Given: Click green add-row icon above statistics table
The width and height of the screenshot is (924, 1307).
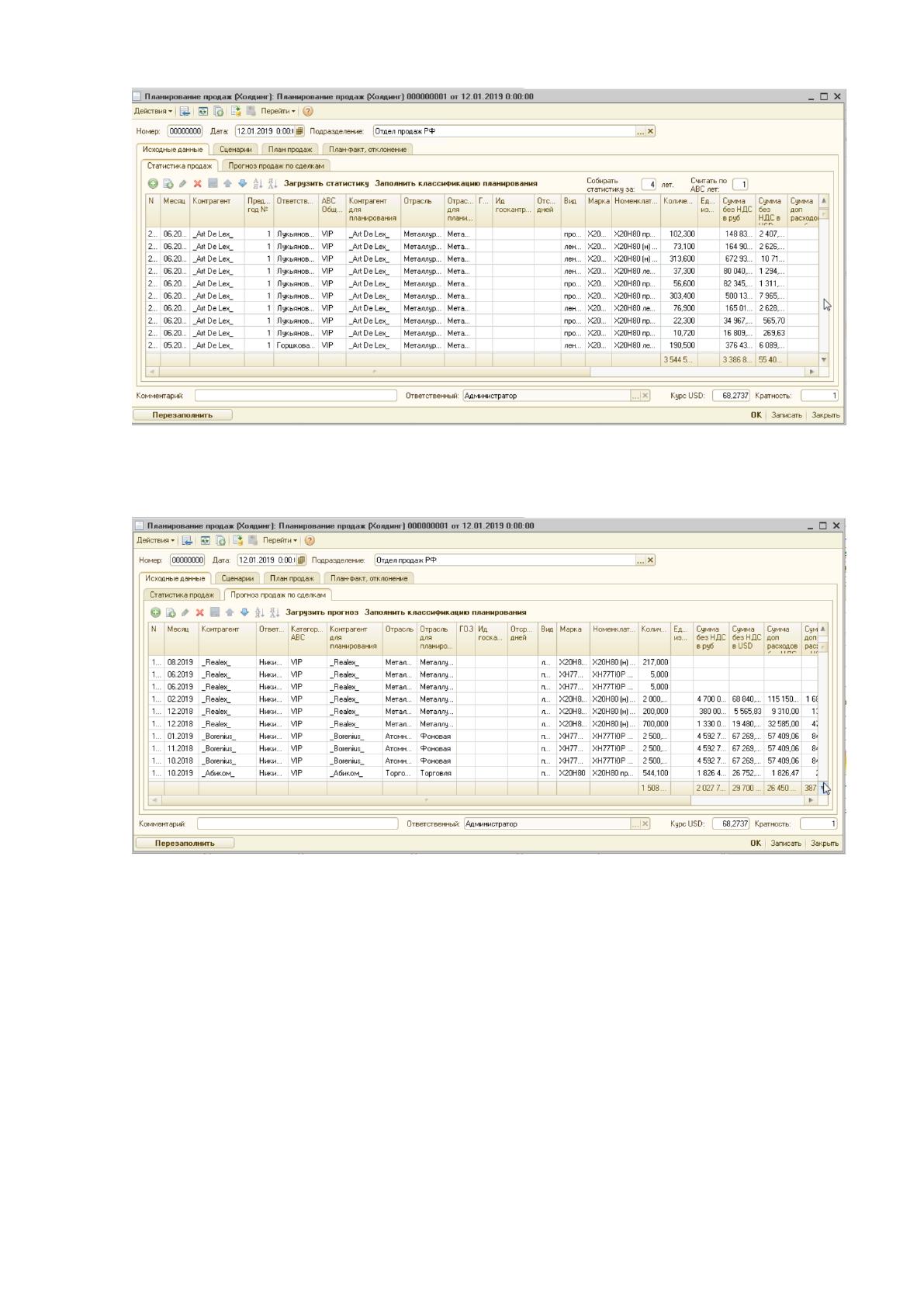Looking at the screenshot, I should (153, 184).
